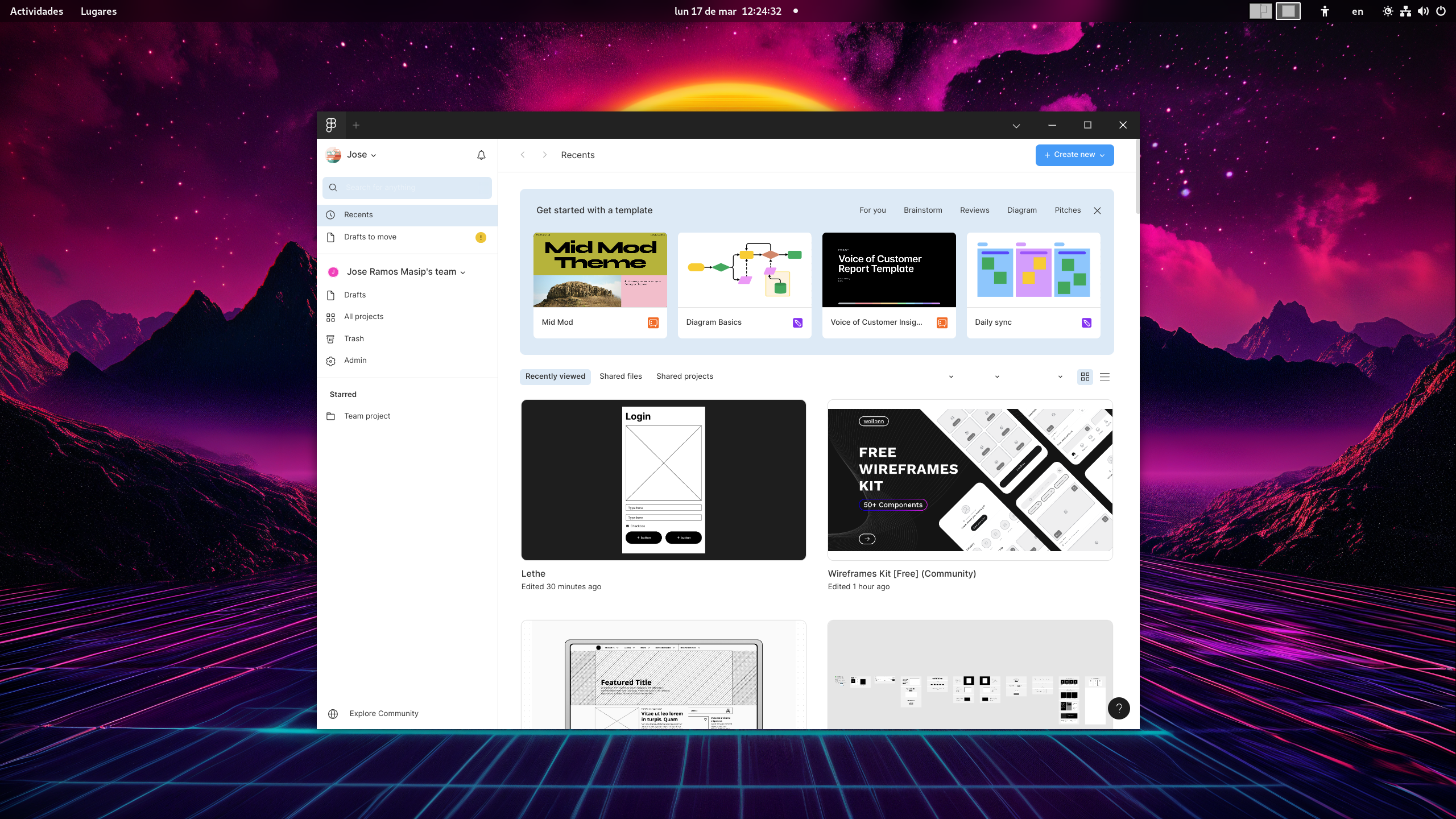This screenshot has width=1456, height=819.
Task: Select the Recently viewed tab
Action: click(x=555, y=377)
